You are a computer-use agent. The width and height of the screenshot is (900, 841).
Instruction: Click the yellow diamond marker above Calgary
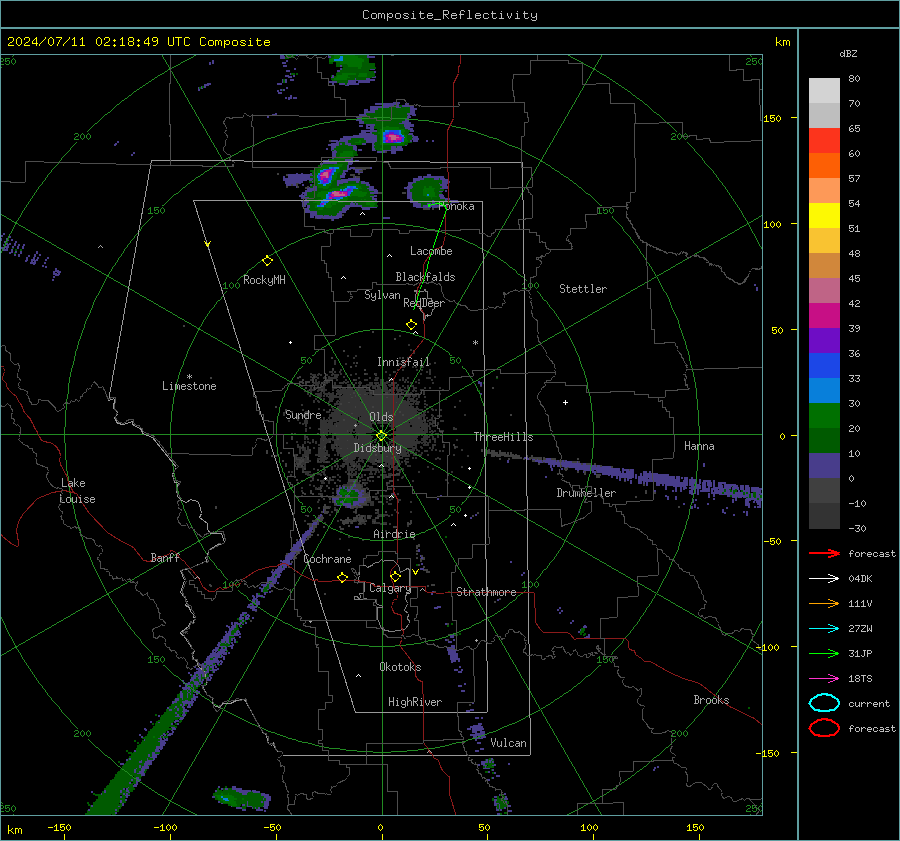click(x=395, y=576)
